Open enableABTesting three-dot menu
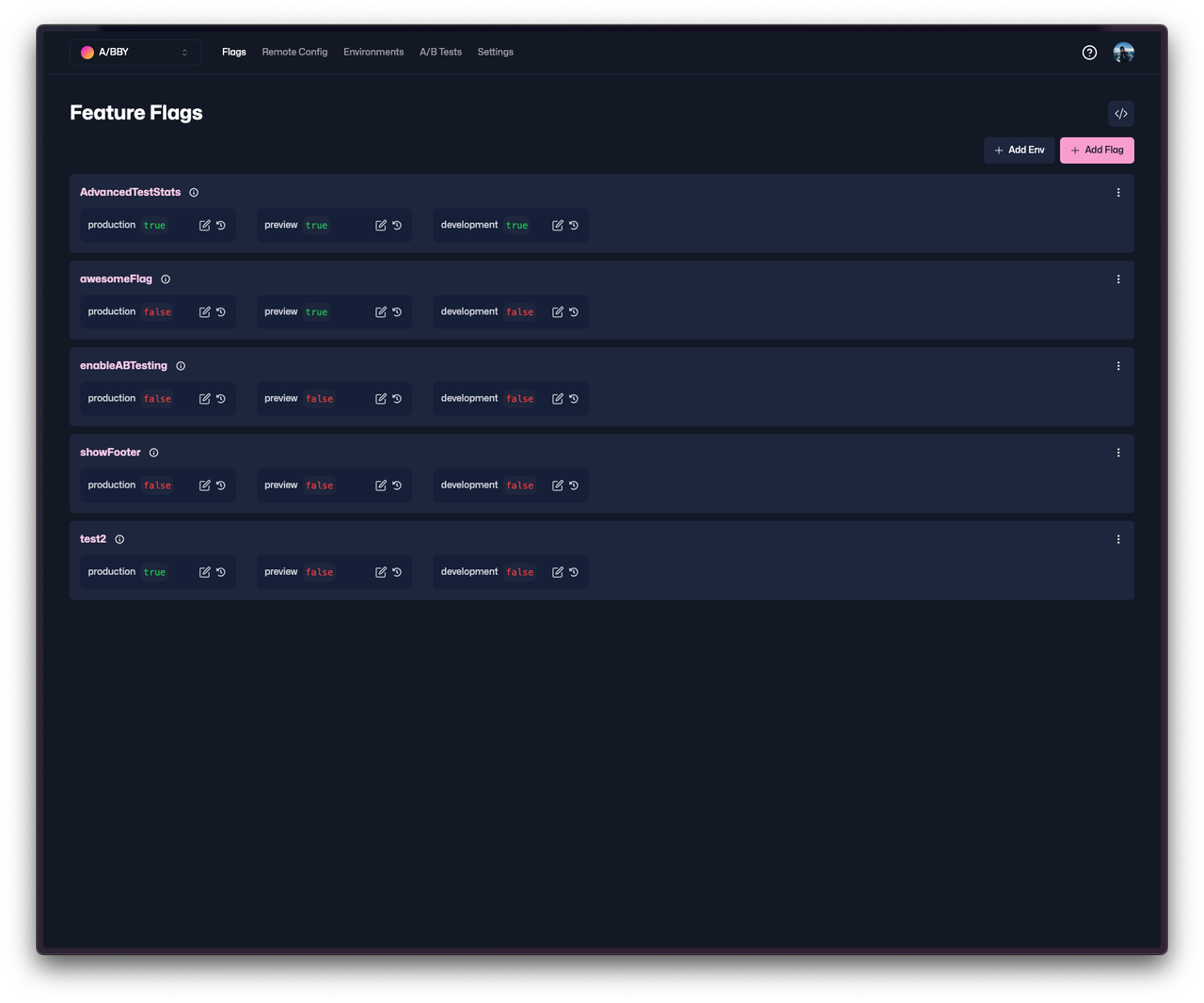 [x=1118, y=366]
